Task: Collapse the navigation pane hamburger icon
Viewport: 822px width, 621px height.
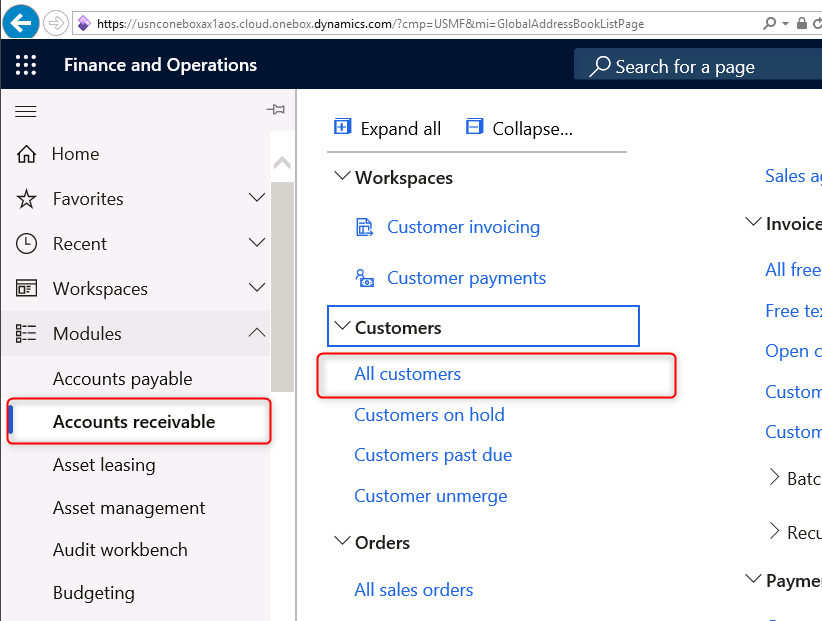Action: (26, 111)
